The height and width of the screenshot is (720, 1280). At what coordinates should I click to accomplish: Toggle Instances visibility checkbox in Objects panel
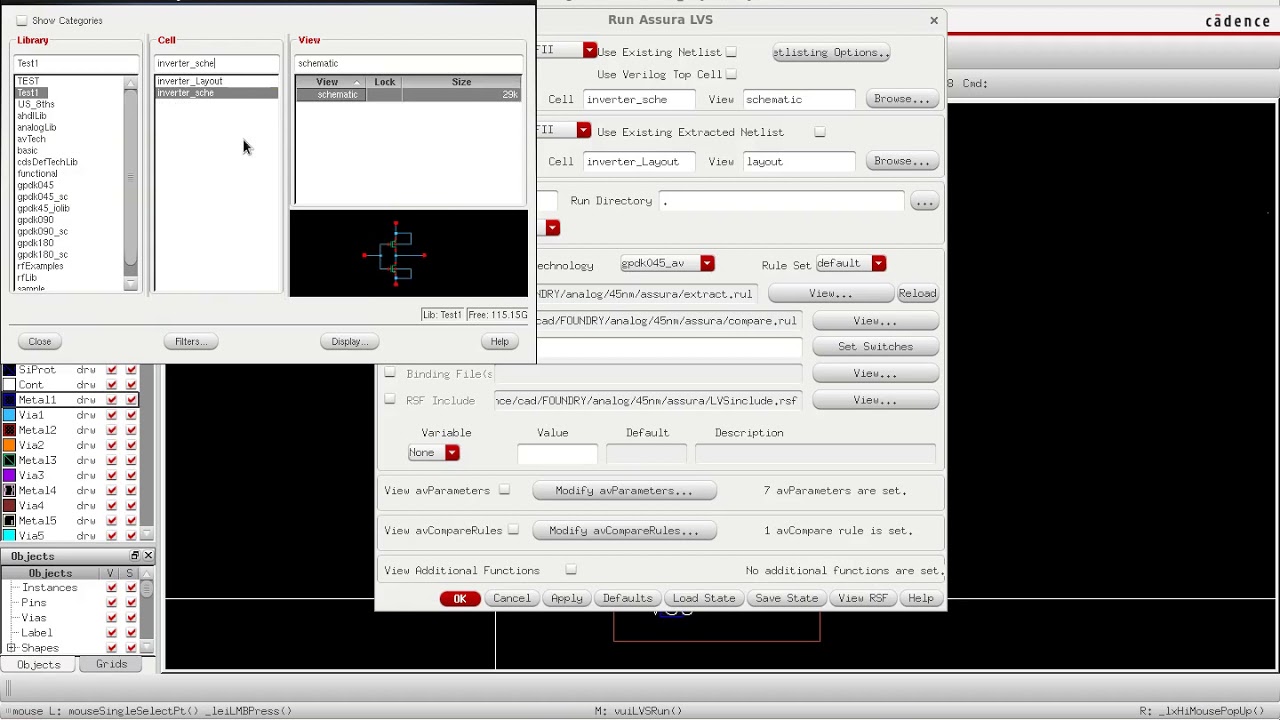[x=112, y=588]
